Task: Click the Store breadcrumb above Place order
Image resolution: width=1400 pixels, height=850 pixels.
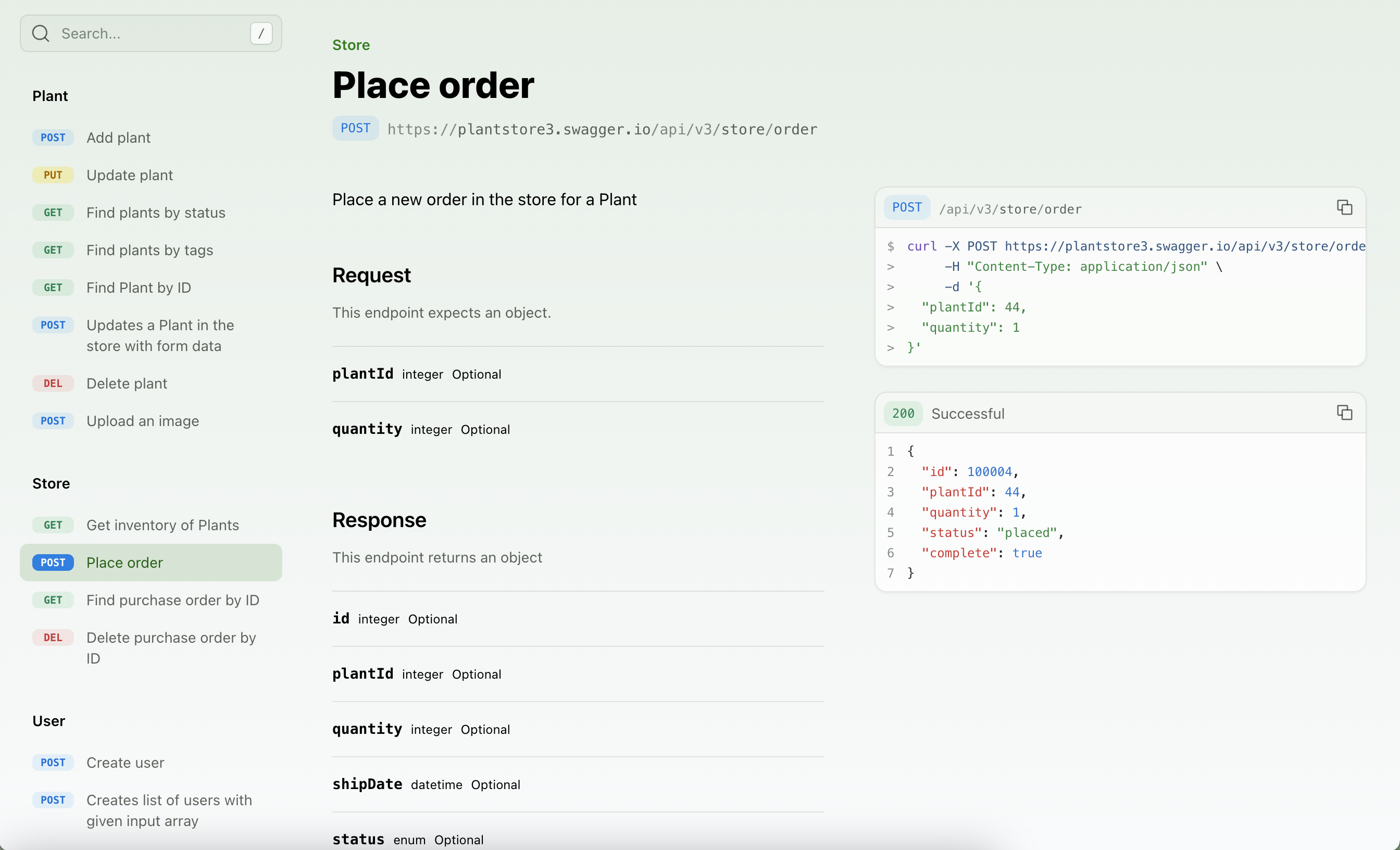Action: click(x=351, y=45)
